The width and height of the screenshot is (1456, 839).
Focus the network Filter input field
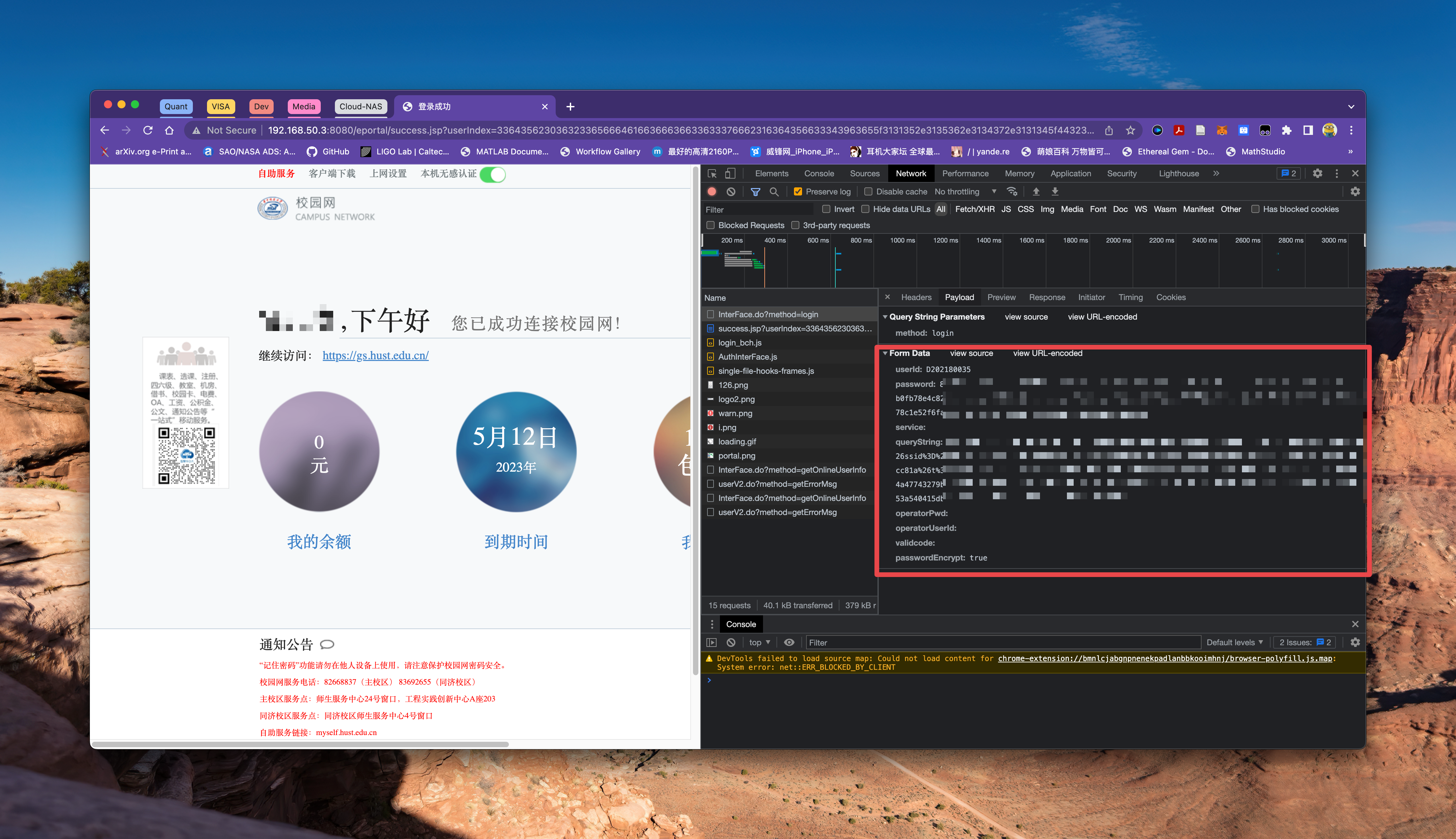[759, 210]
